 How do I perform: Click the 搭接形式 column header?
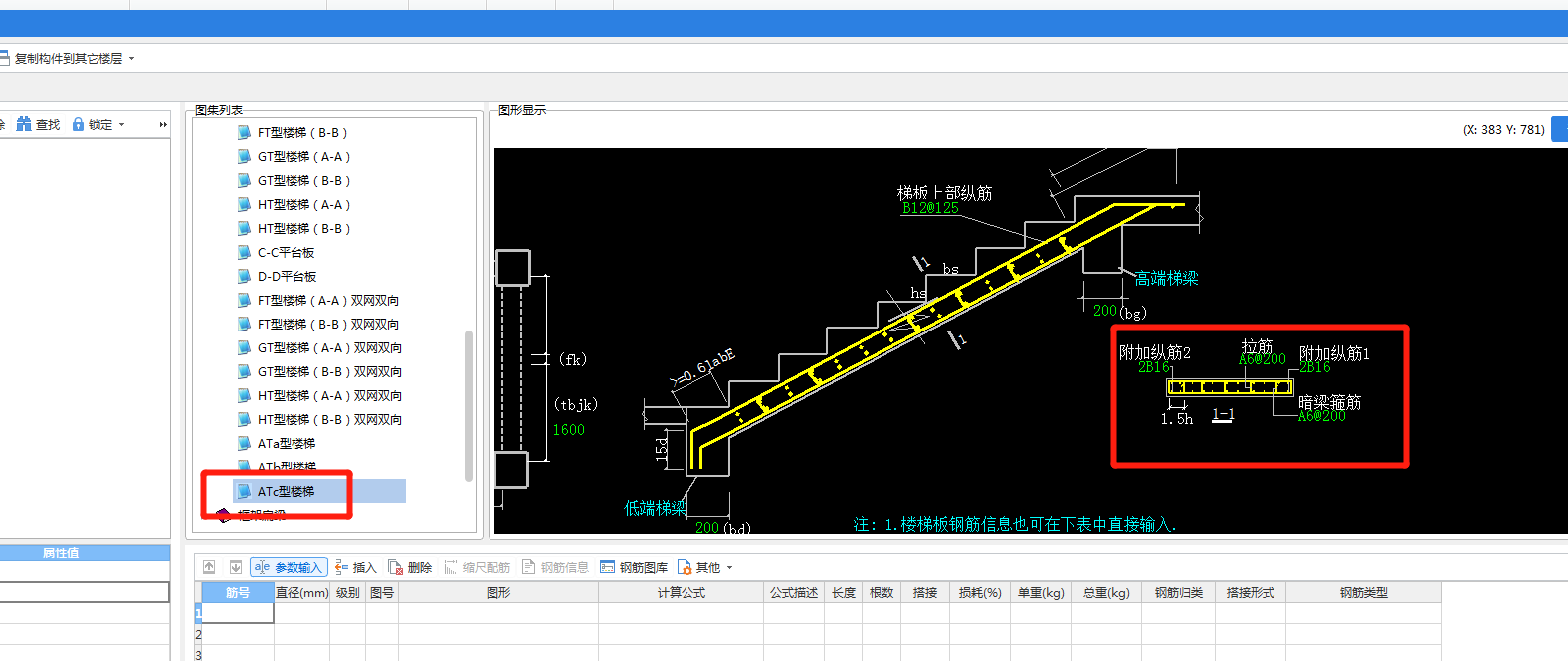tap(1251, 592)
